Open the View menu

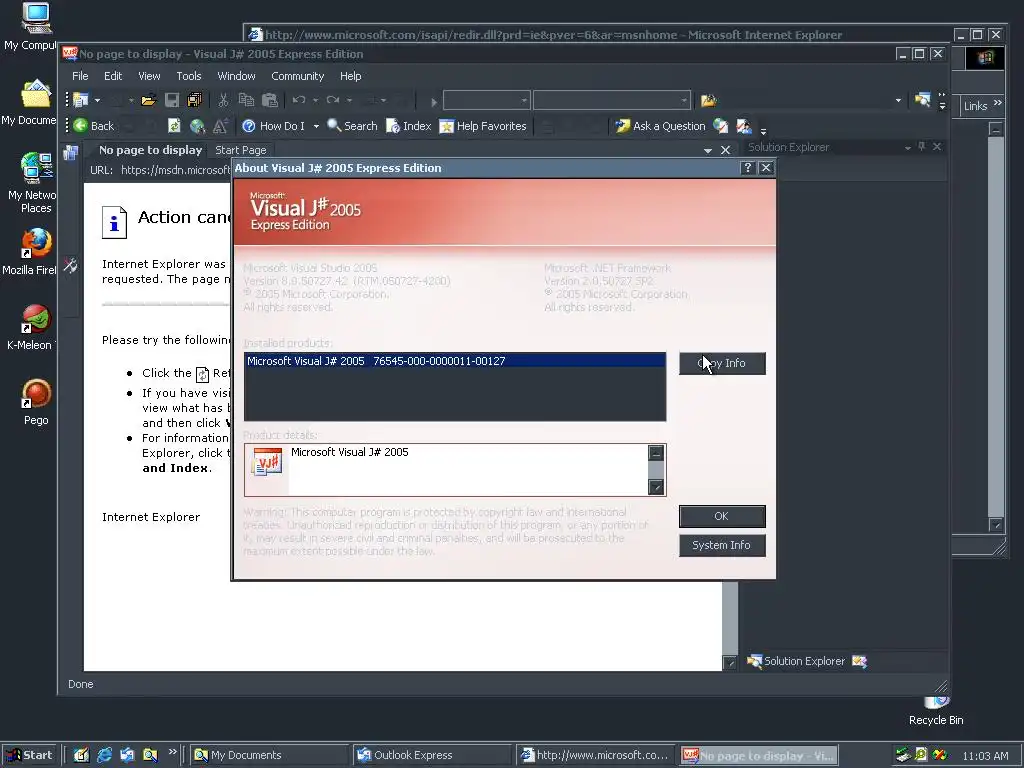click(x=149, y=76)
